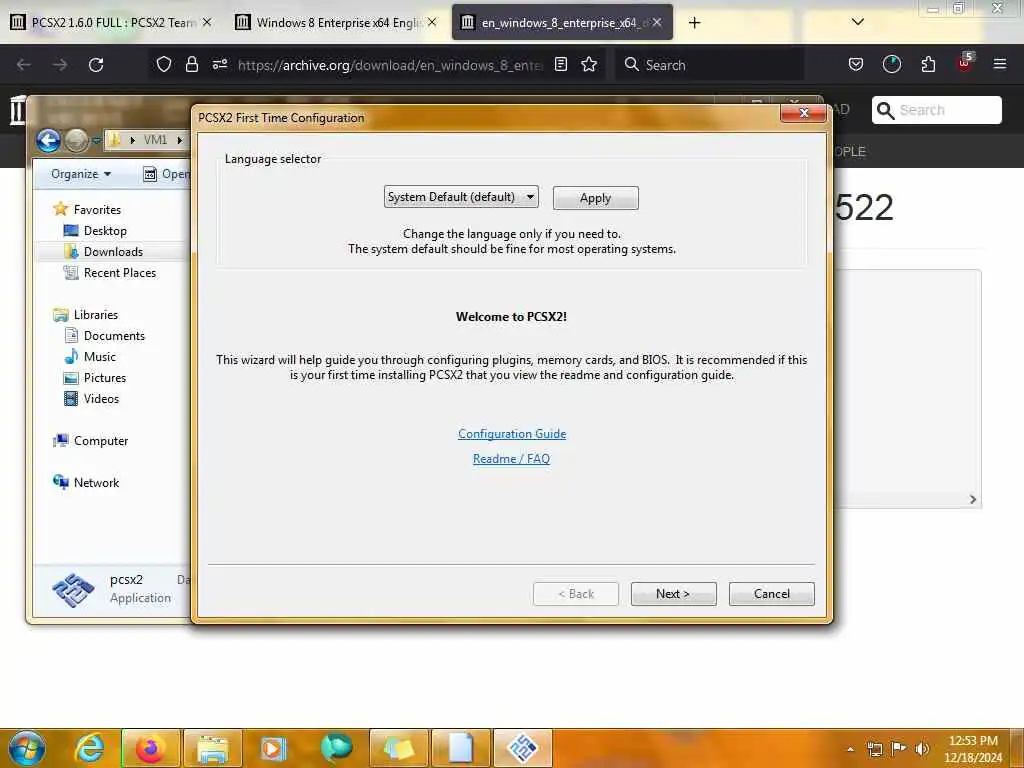Image resolution: width=1024 pixels, height=768 pixels.
Task: Open the Readme / FAQ link
Action: point(511,458)
